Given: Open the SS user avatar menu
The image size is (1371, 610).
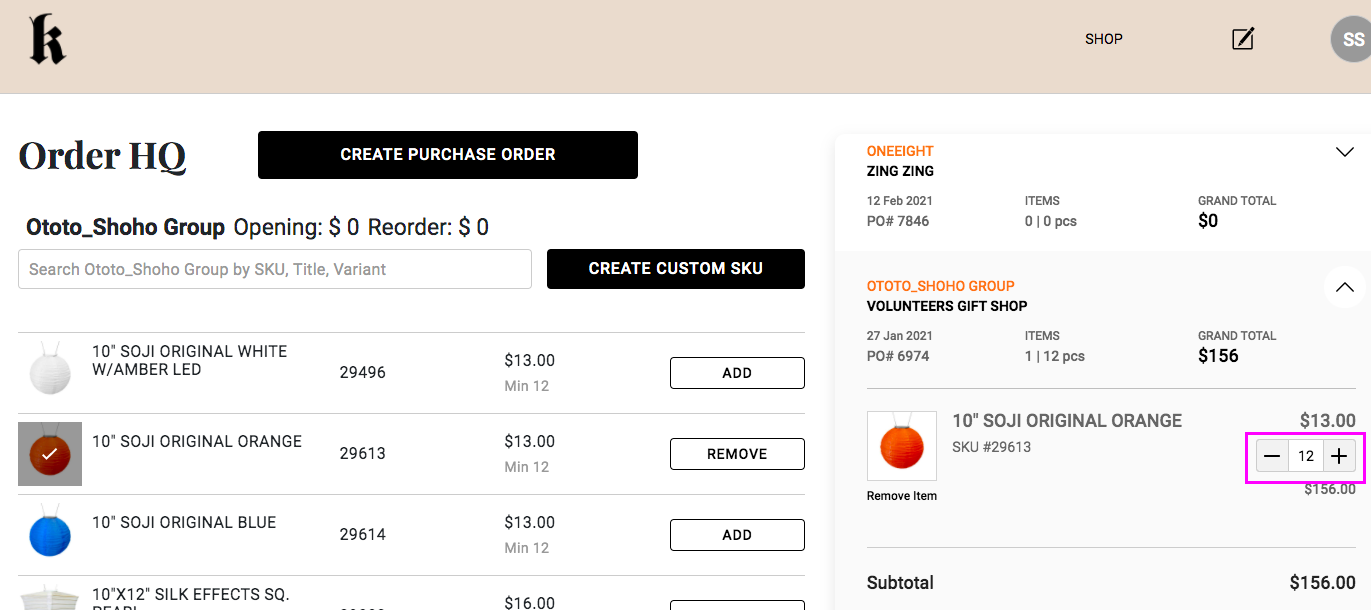Looking at the screenshot, I should pos(1352,40).
